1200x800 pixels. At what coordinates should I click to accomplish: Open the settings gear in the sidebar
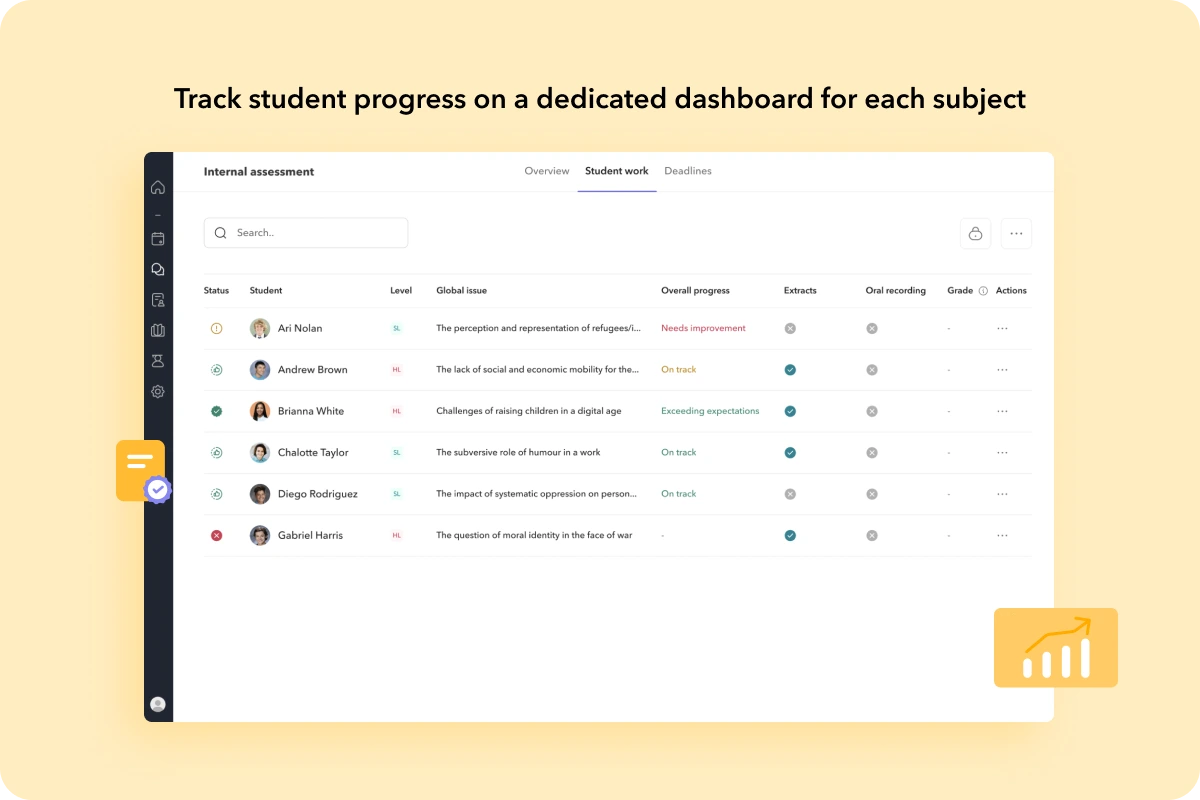tap(158, 392)
